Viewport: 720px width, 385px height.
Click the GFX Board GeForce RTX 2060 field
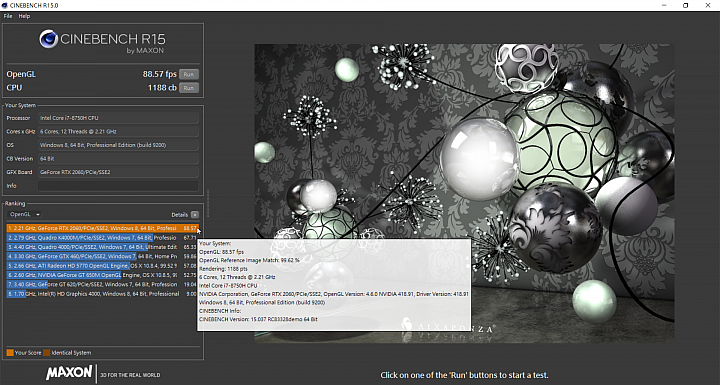coord(118,172)
